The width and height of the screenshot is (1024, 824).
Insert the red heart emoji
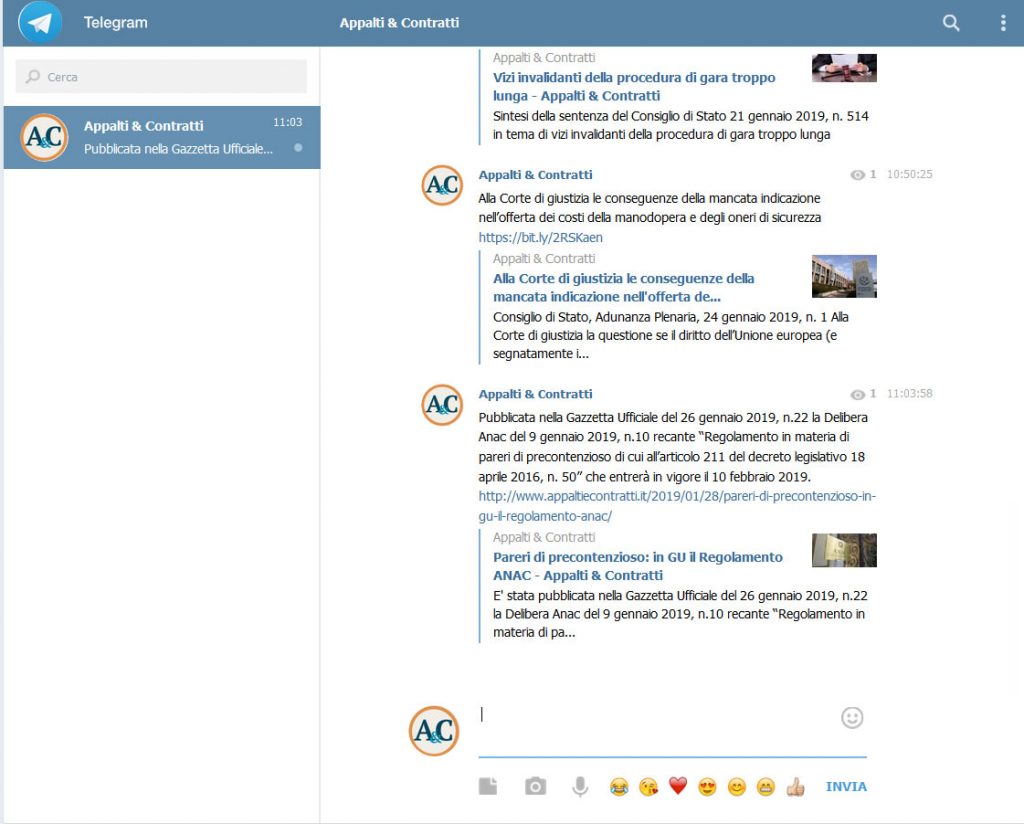(x=678, y=786)
